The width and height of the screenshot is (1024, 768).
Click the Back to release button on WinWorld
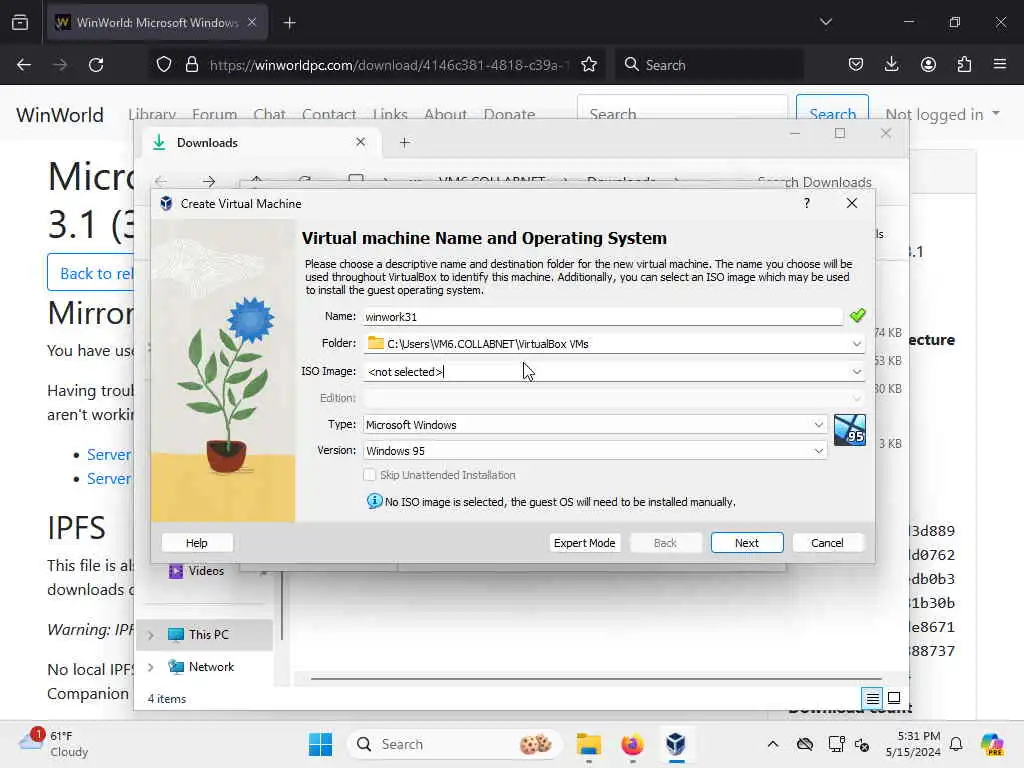click(91, 272)
